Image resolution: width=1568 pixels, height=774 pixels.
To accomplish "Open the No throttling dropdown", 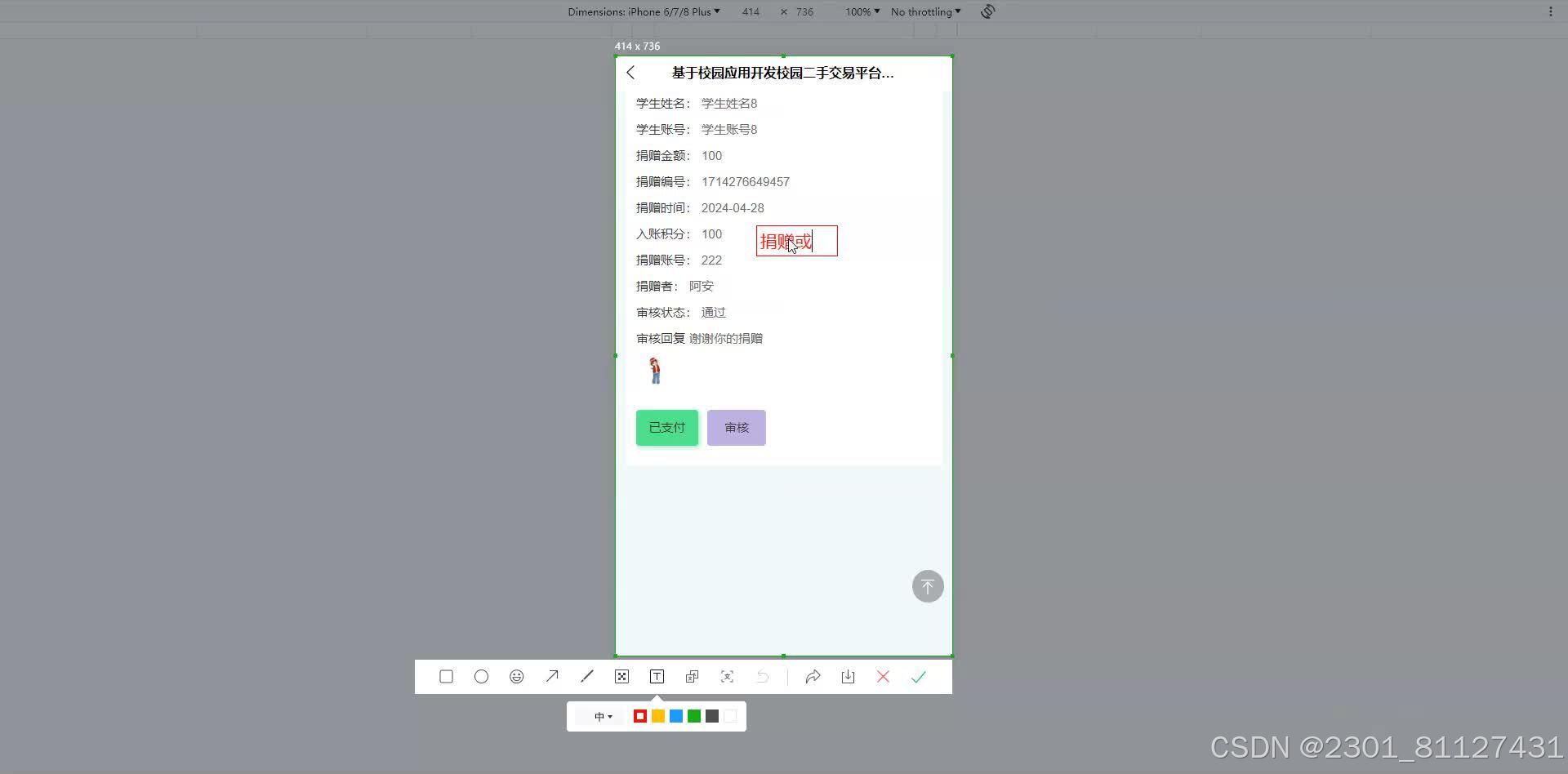I will pos(926,11).
